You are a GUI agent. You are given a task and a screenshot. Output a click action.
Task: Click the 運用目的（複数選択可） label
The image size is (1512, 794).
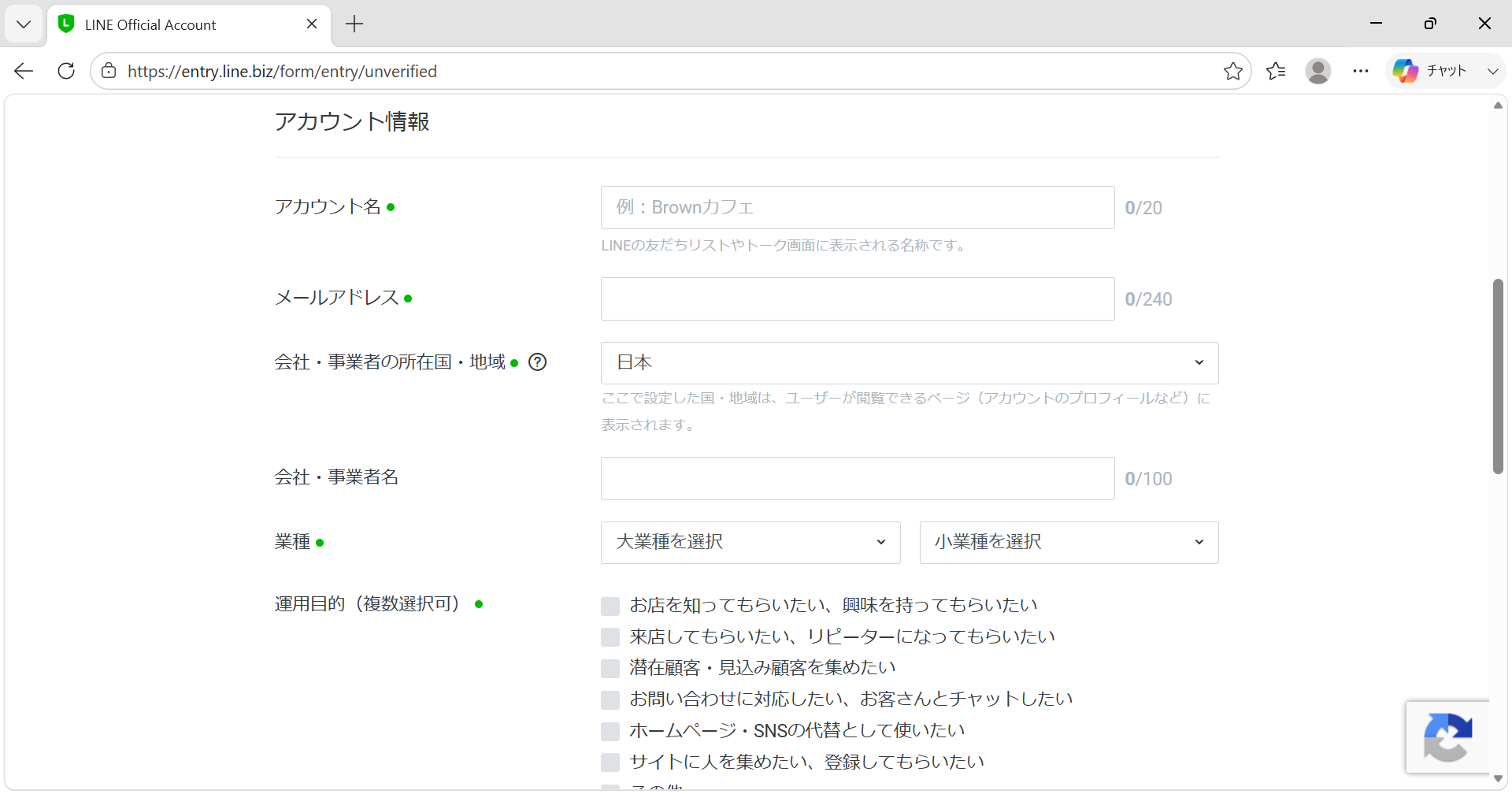[367, 604]
